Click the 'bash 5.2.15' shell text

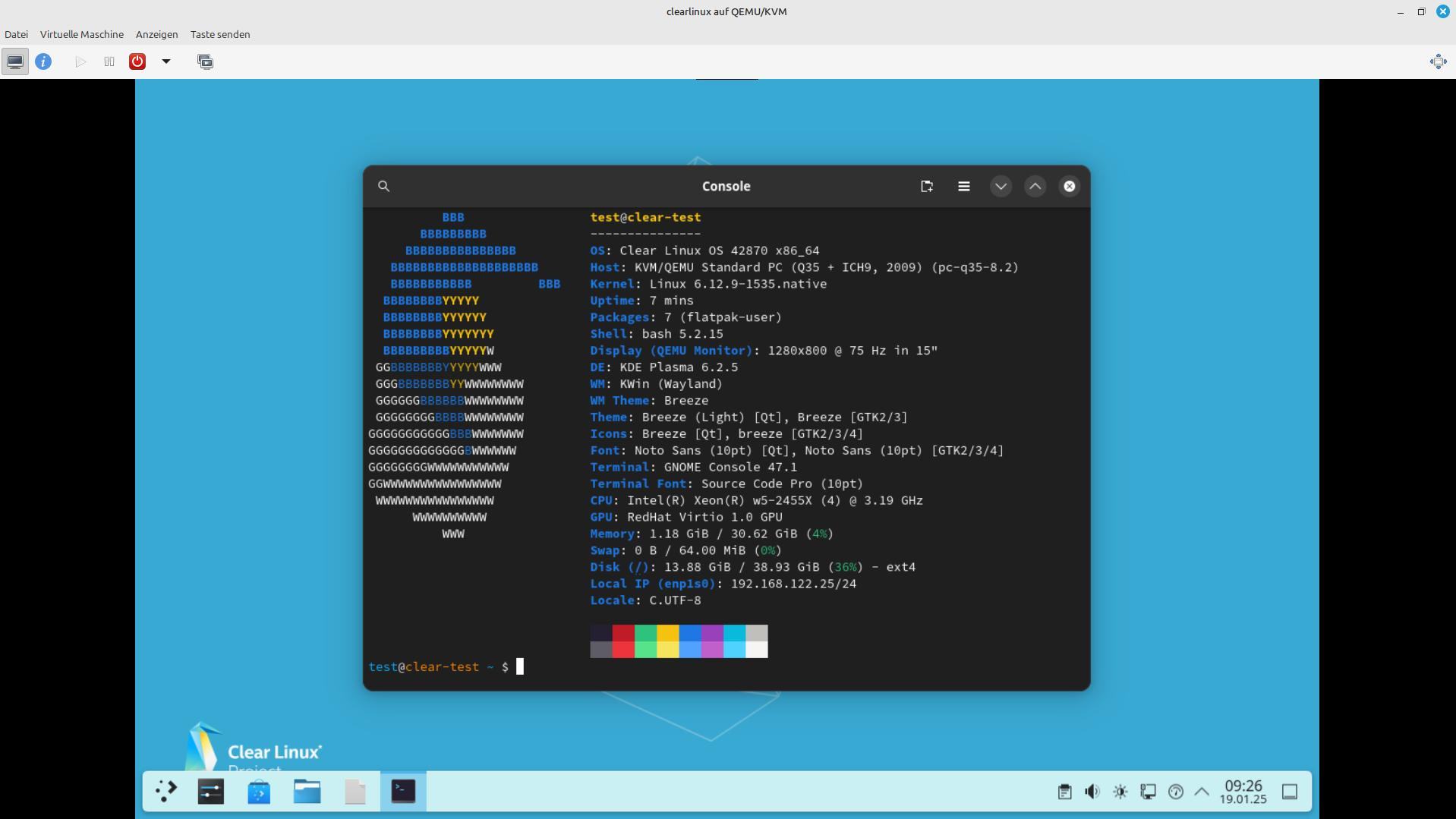tap(682, 334)
